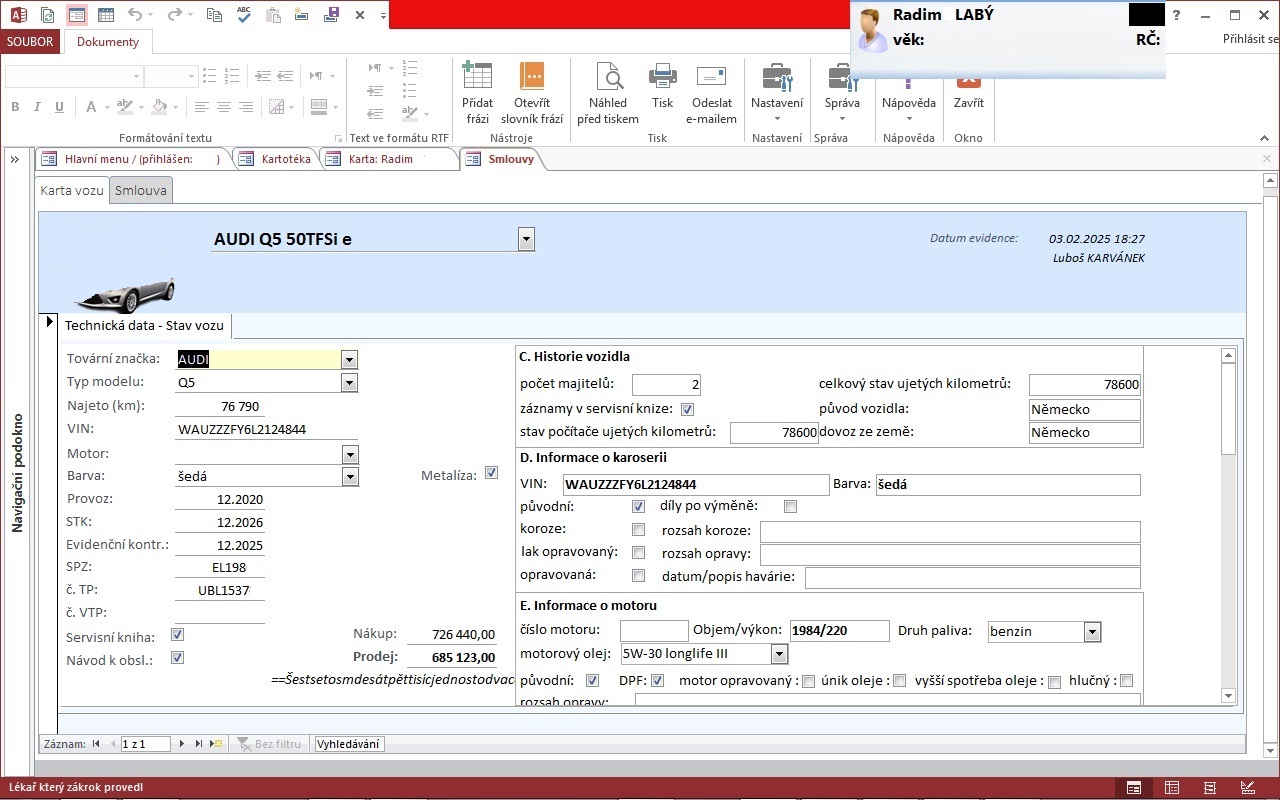Click the refresh document icon in quick access toolbar
This screenshot has height=800, width=1280.
tap(47, 15)
